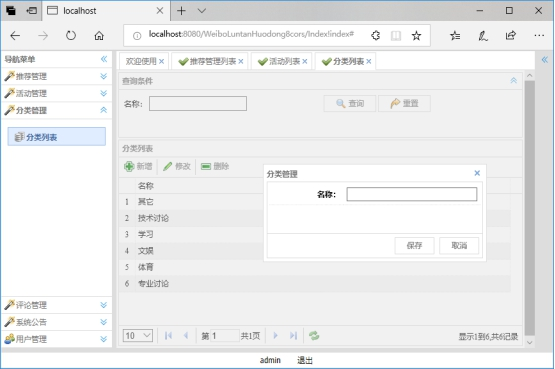Image resolution: width=555 pixels, height=369 pixels.
Task: Go to first page of results
Action: pos(168,335)
